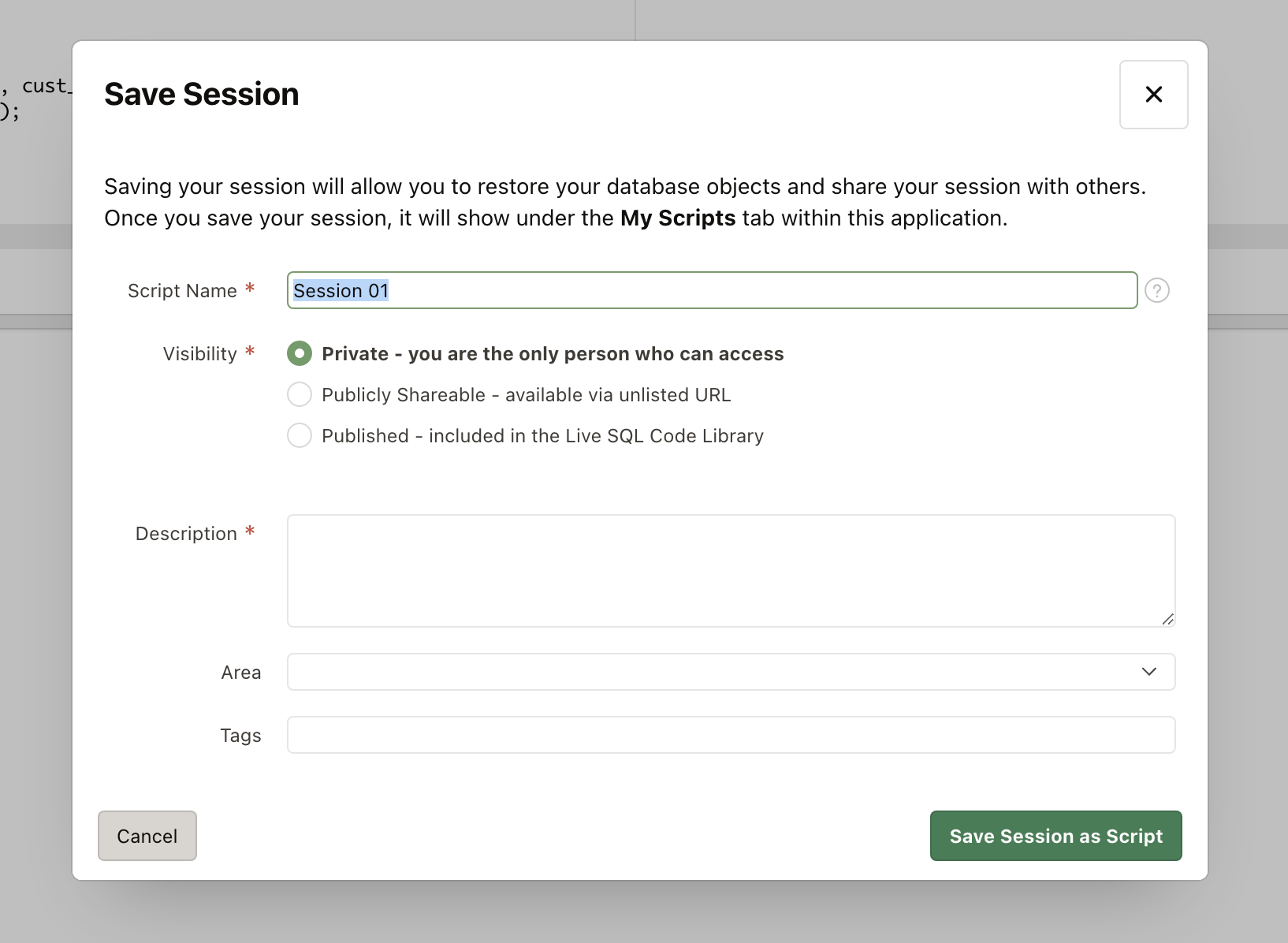Click the Published option label text

click(x=542, y=436)
